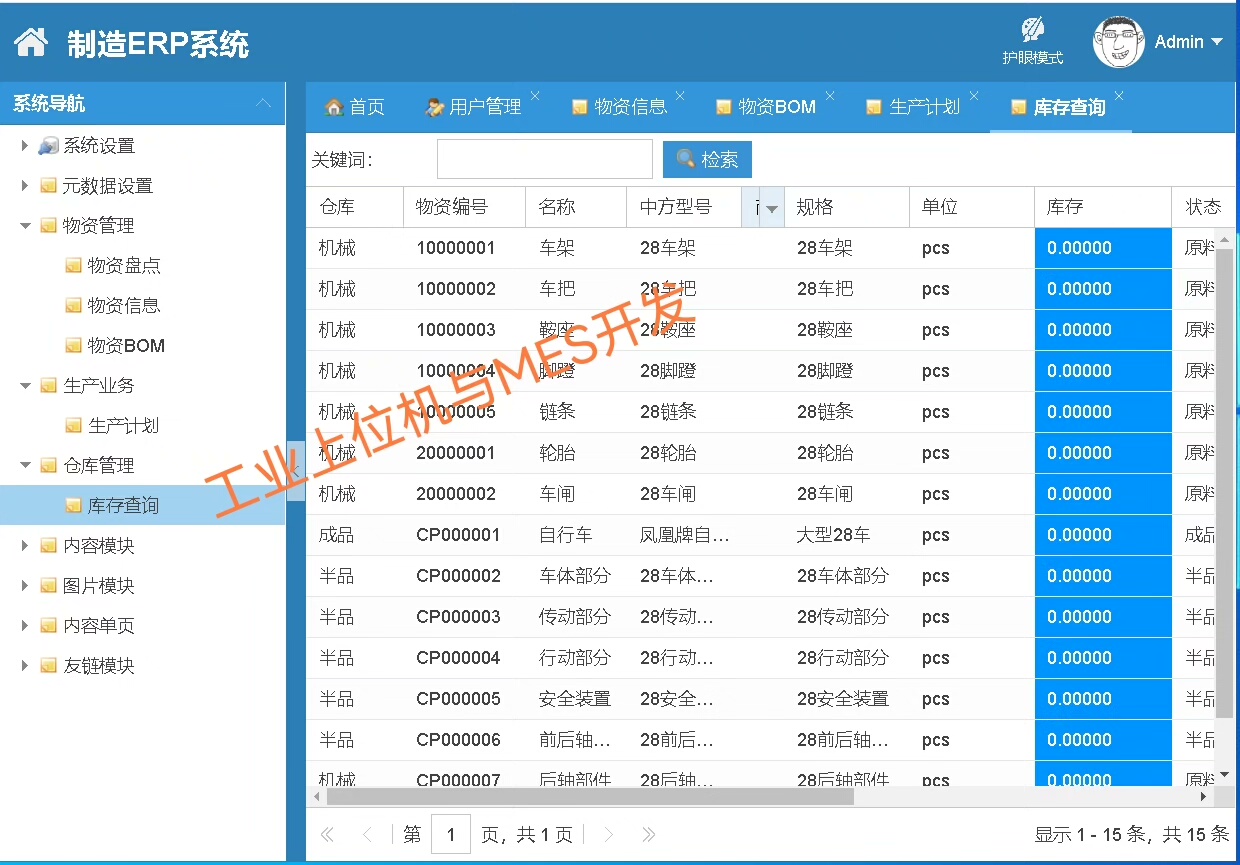The height and width of the screenshot is (865, 1240).
Task: Close the 库存查询 tab
Action: [1119, 96]
